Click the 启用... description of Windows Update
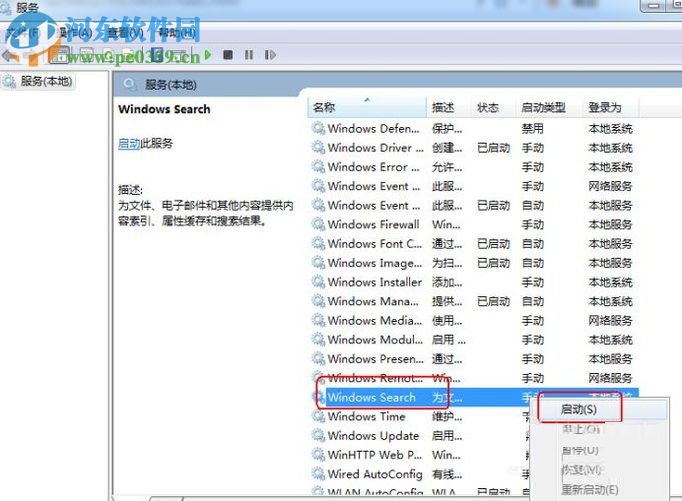 447,436
